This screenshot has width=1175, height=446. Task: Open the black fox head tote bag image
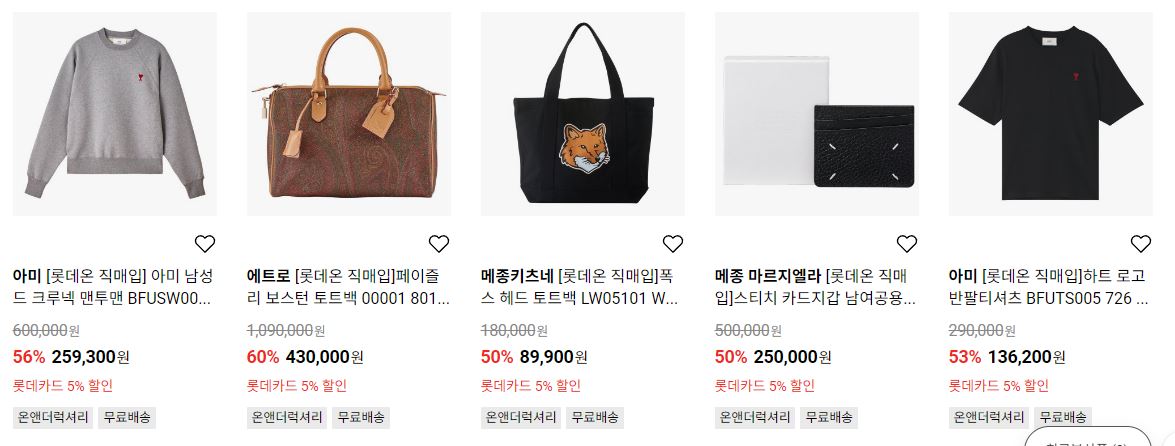(583, 114)
